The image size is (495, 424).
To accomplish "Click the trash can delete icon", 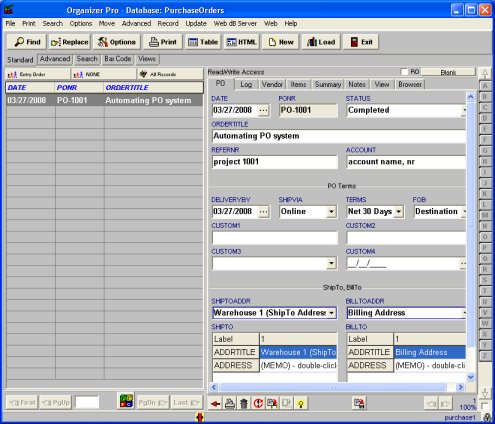I will click(x=244, y=404).
